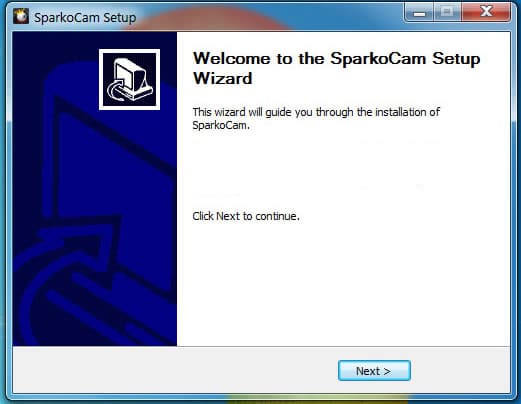Click the grayed-out maximize button
The height and width of the screenshot is (404, 521).
point(447,12)
